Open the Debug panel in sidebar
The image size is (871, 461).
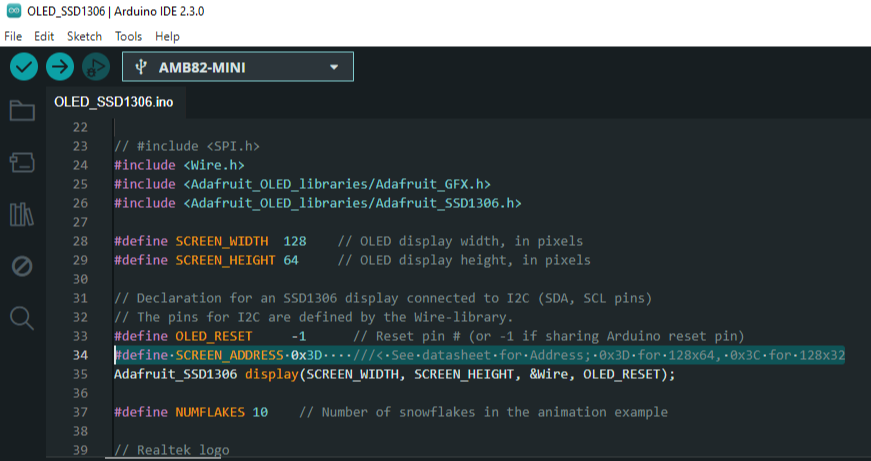(x=22, y=266)
